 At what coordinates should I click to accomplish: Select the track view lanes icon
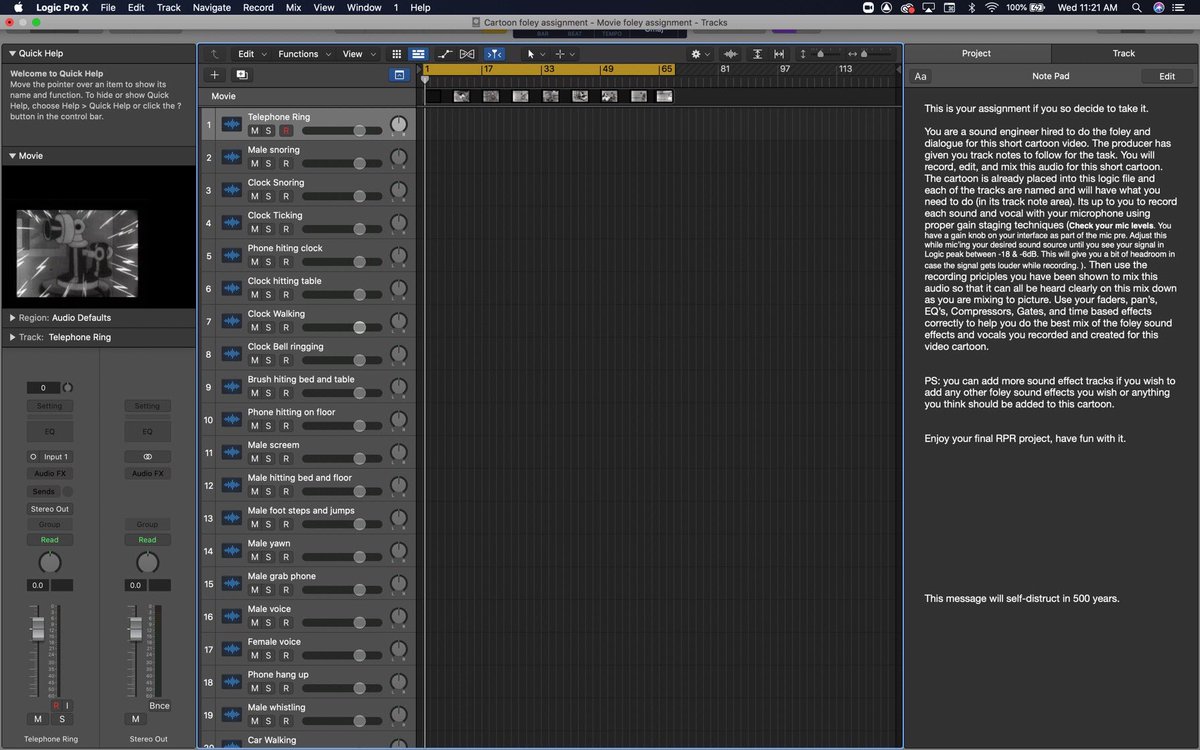click(x=418, y=54)
